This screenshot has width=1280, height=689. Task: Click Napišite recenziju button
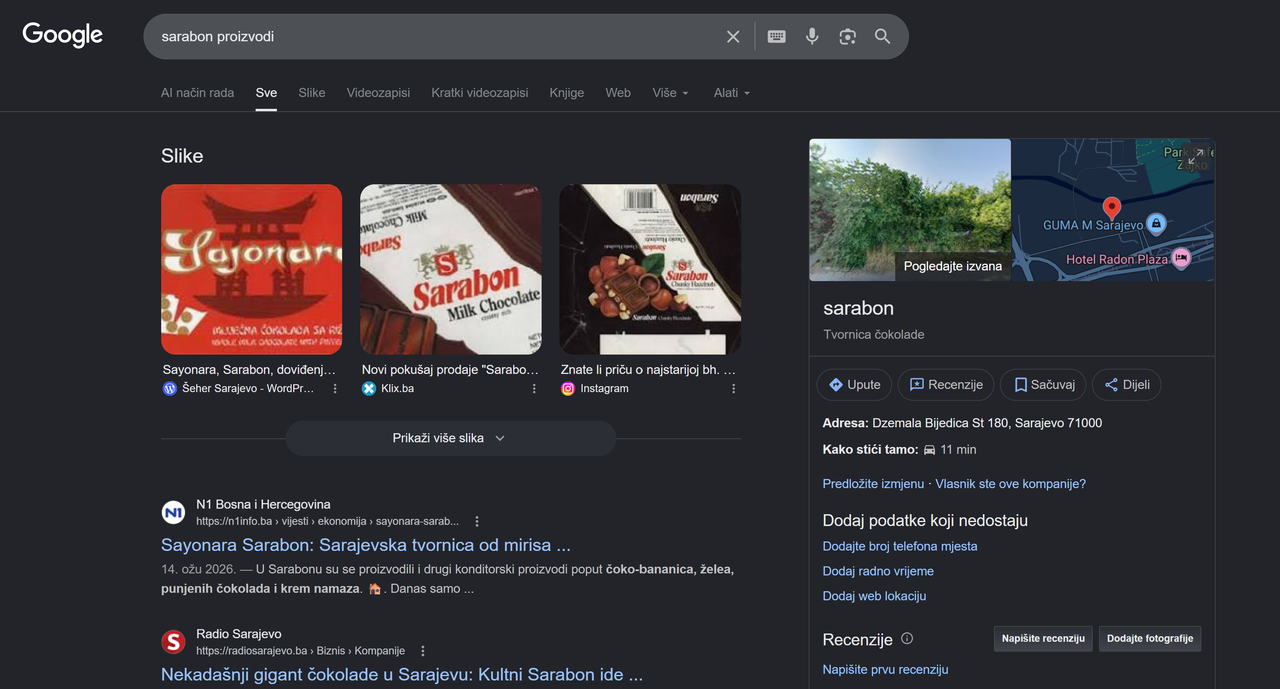1043,639
